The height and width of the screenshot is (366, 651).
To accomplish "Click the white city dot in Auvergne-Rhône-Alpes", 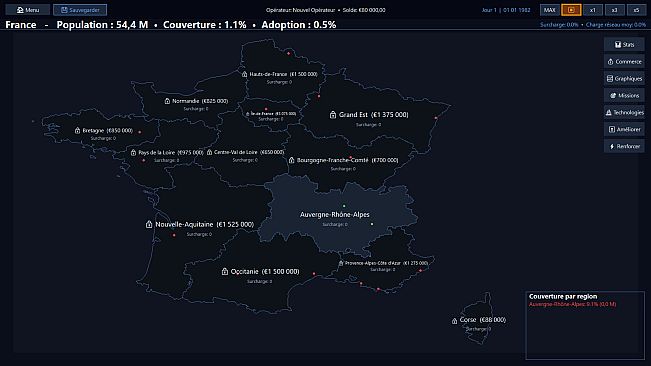I will click(x=372, y=224).
